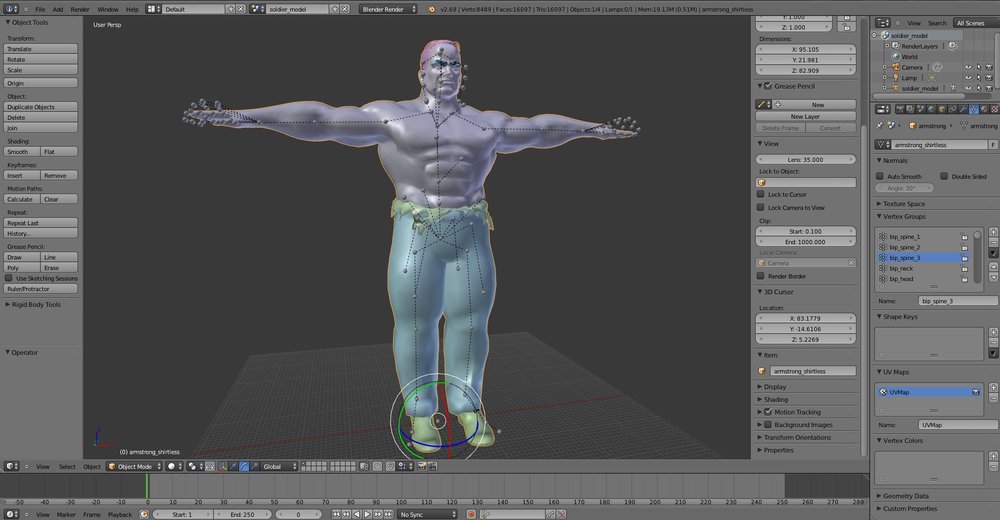This screenshot has width=1000, height=520.
Task: Open the 3D view Select menu
Action: [67, 466]
